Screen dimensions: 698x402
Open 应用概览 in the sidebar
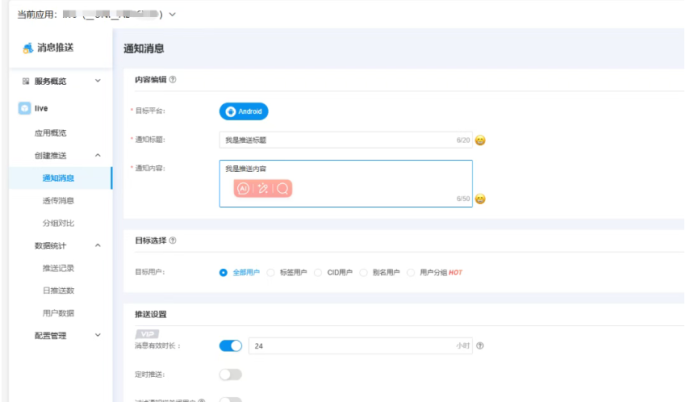click(x=51, y=132)
